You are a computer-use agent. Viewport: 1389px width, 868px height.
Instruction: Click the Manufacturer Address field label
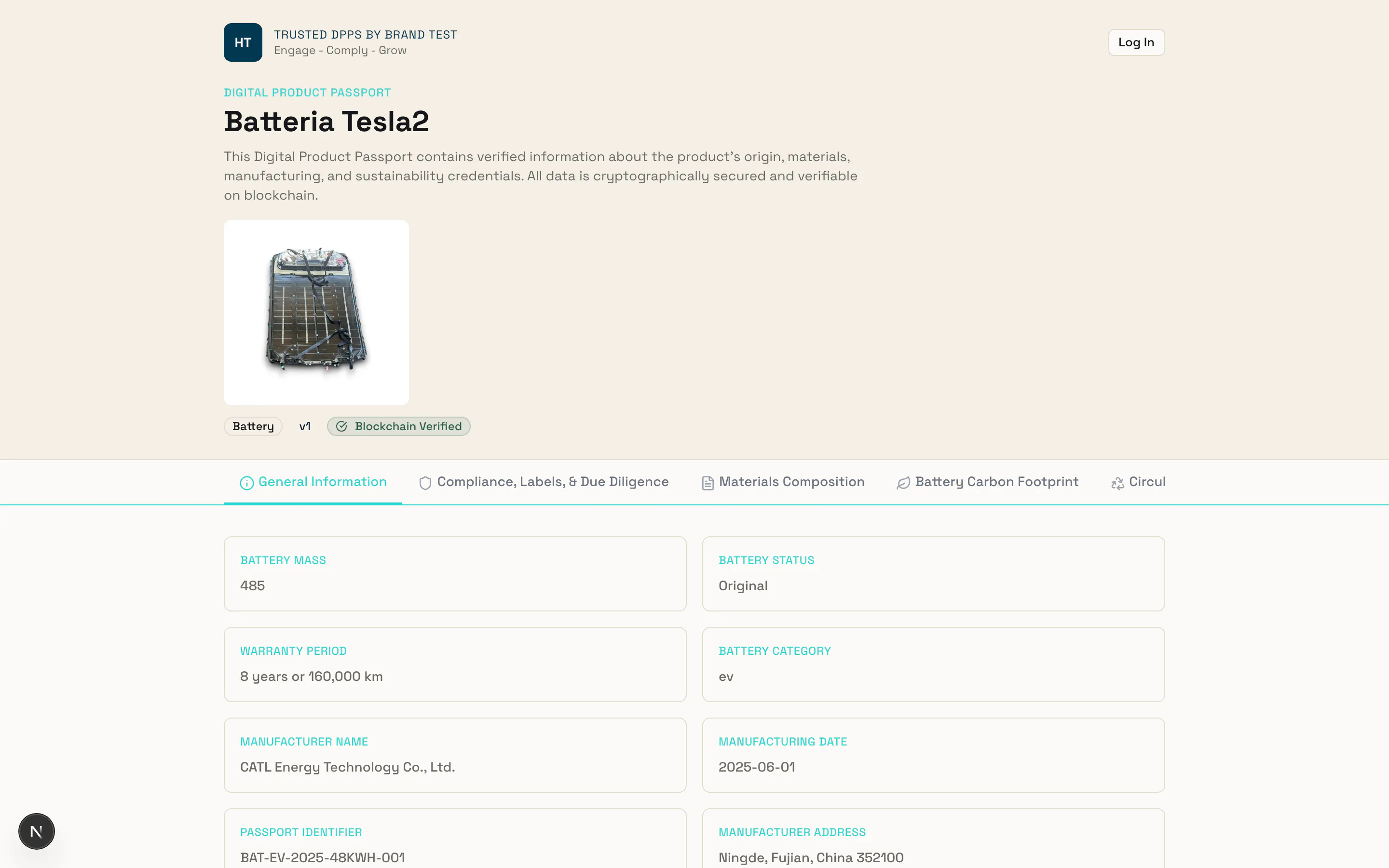point(792,832)
